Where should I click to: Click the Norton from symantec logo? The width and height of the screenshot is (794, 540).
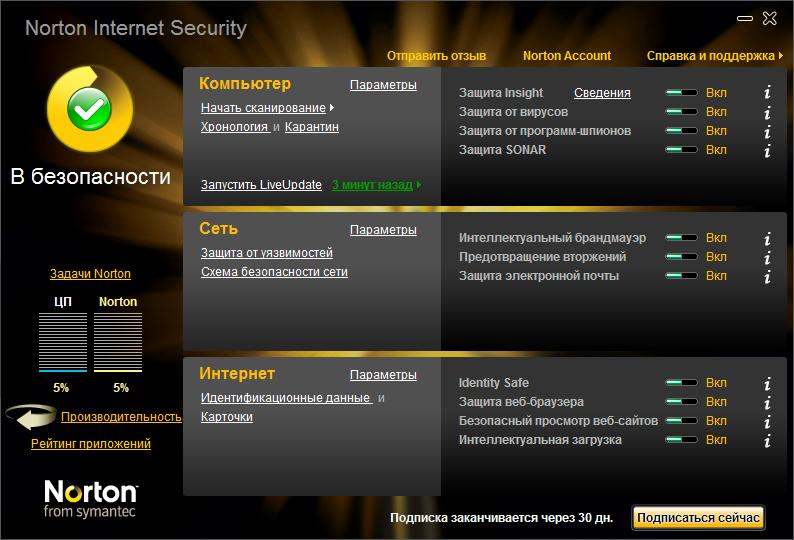click(x=90, y=499)
